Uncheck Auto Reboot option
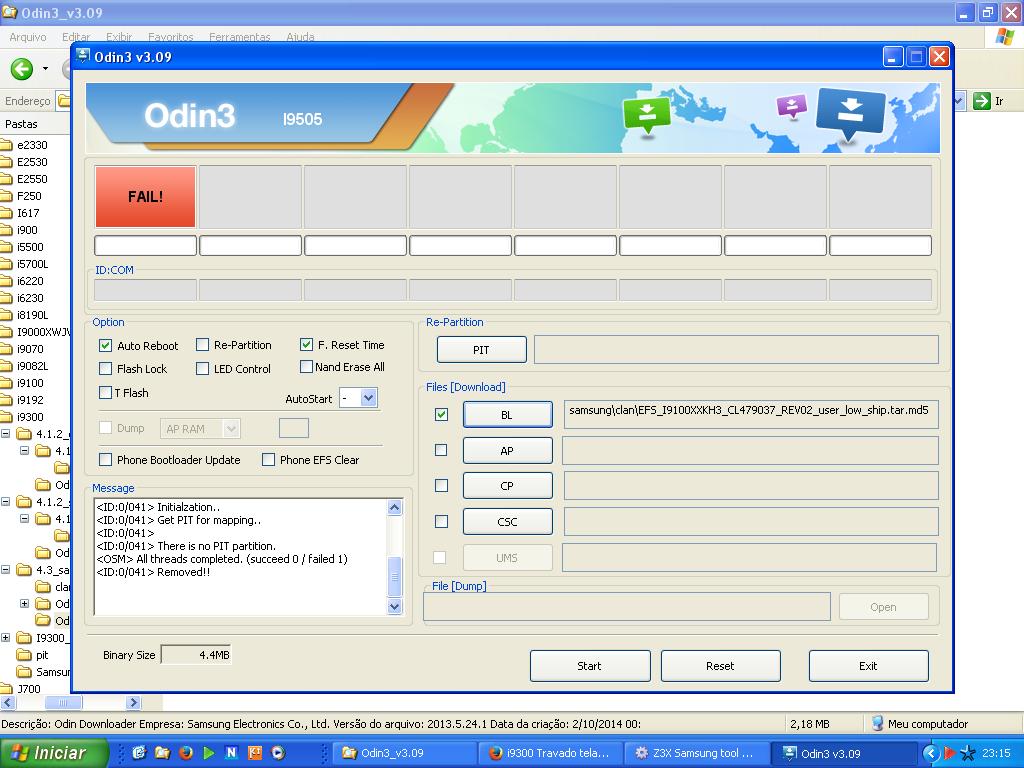This screenshot has width=1024, height=768. [x=105, y=345]
